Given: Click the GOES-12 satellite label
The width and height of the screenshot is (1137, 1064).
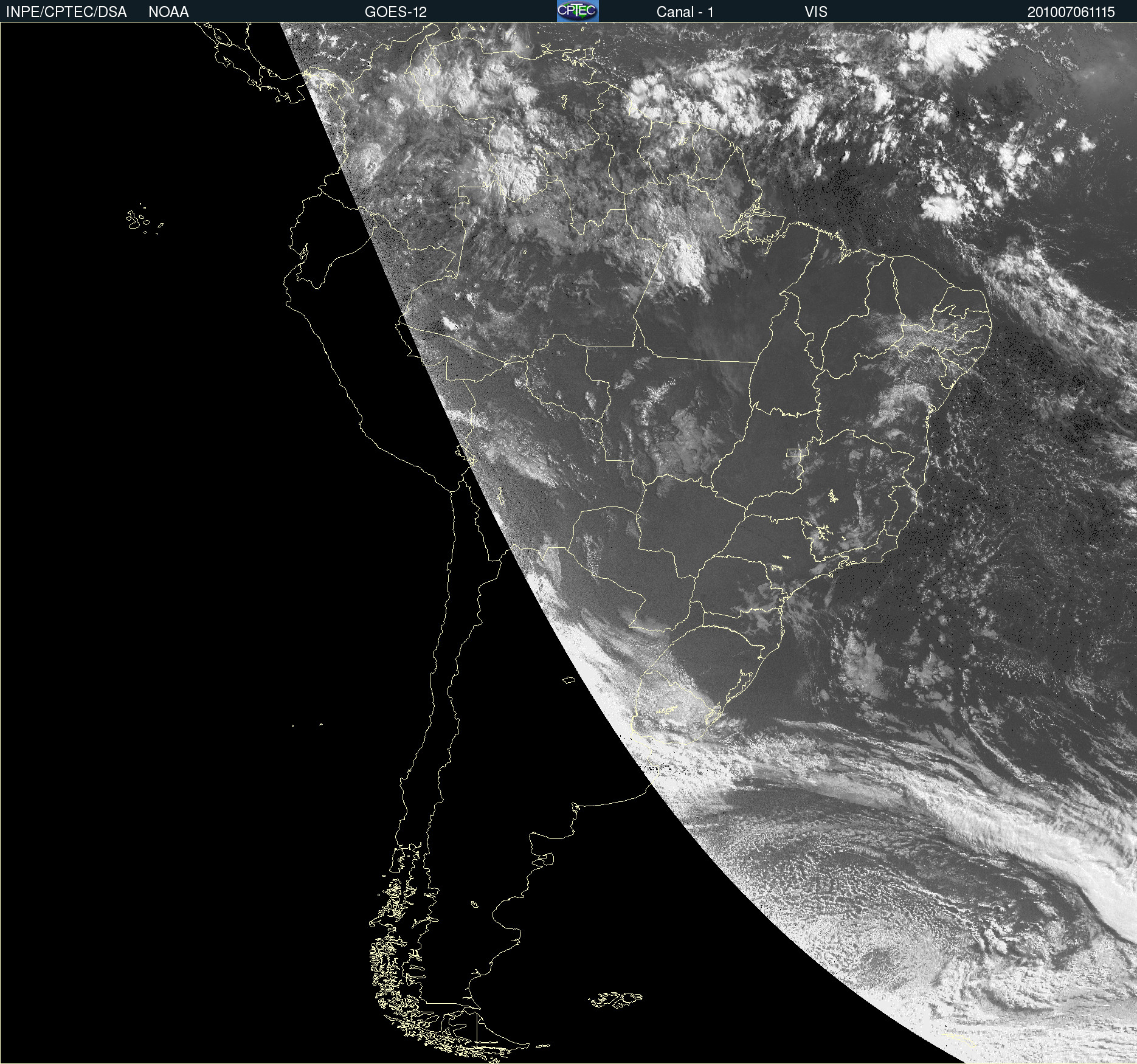Looking at the screenshot, I should (396, 12).
